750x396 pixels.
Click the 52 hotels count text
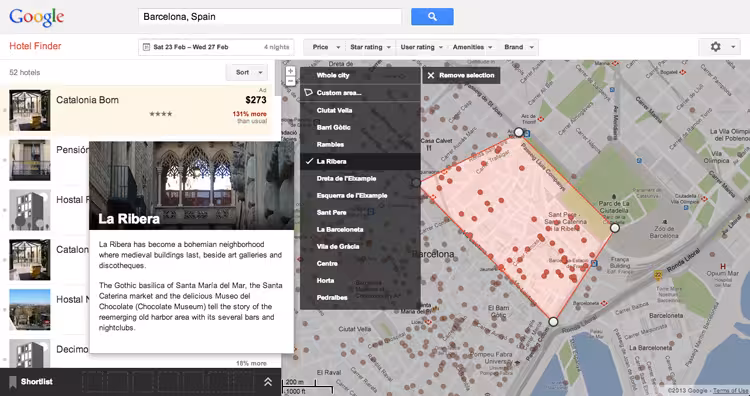[x=25, y=73]
